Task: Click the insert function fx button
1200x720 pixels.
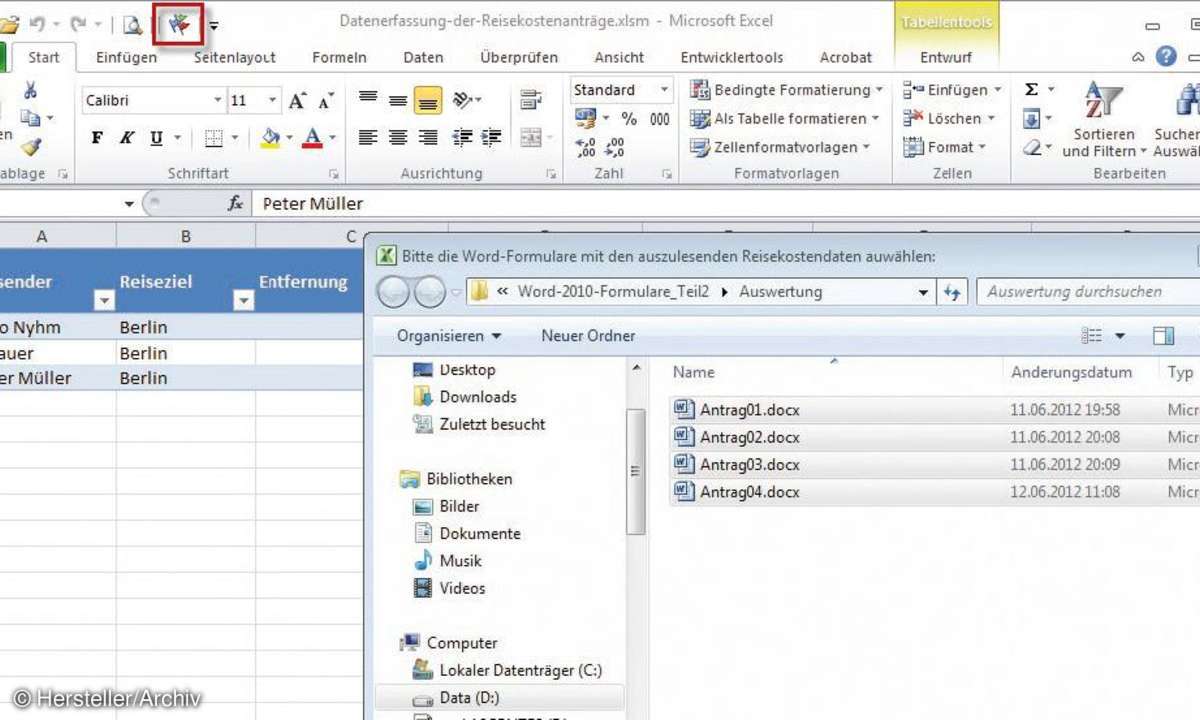Action: [x=235, y=204]
